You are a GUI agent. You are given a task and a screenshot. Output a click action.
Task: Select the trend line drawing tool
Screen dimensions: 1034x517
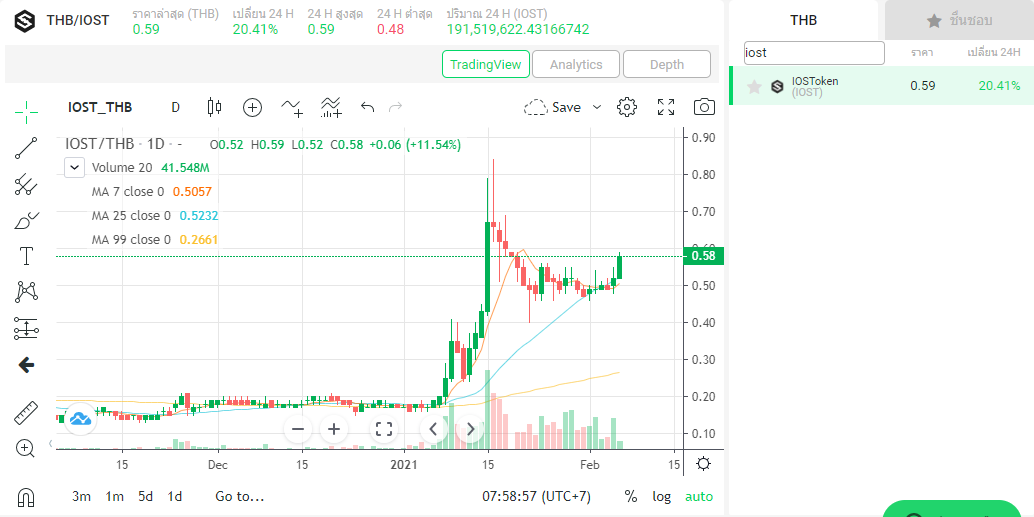click(26, 148)
